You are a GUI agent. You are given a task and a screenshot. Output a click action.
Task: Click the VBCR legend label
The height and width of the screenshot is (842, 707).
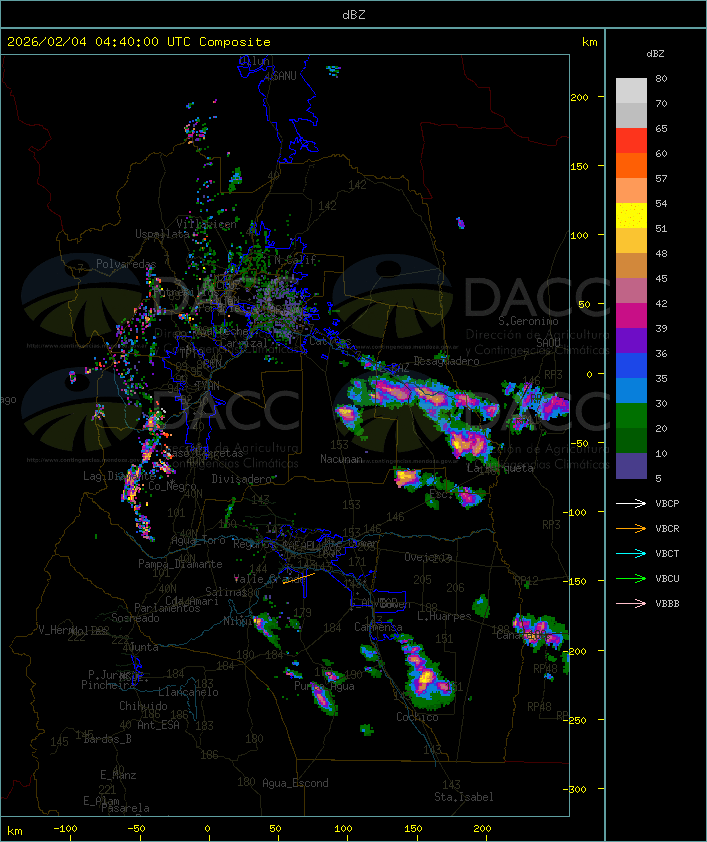pyautogui.click(x=667, y=528)
